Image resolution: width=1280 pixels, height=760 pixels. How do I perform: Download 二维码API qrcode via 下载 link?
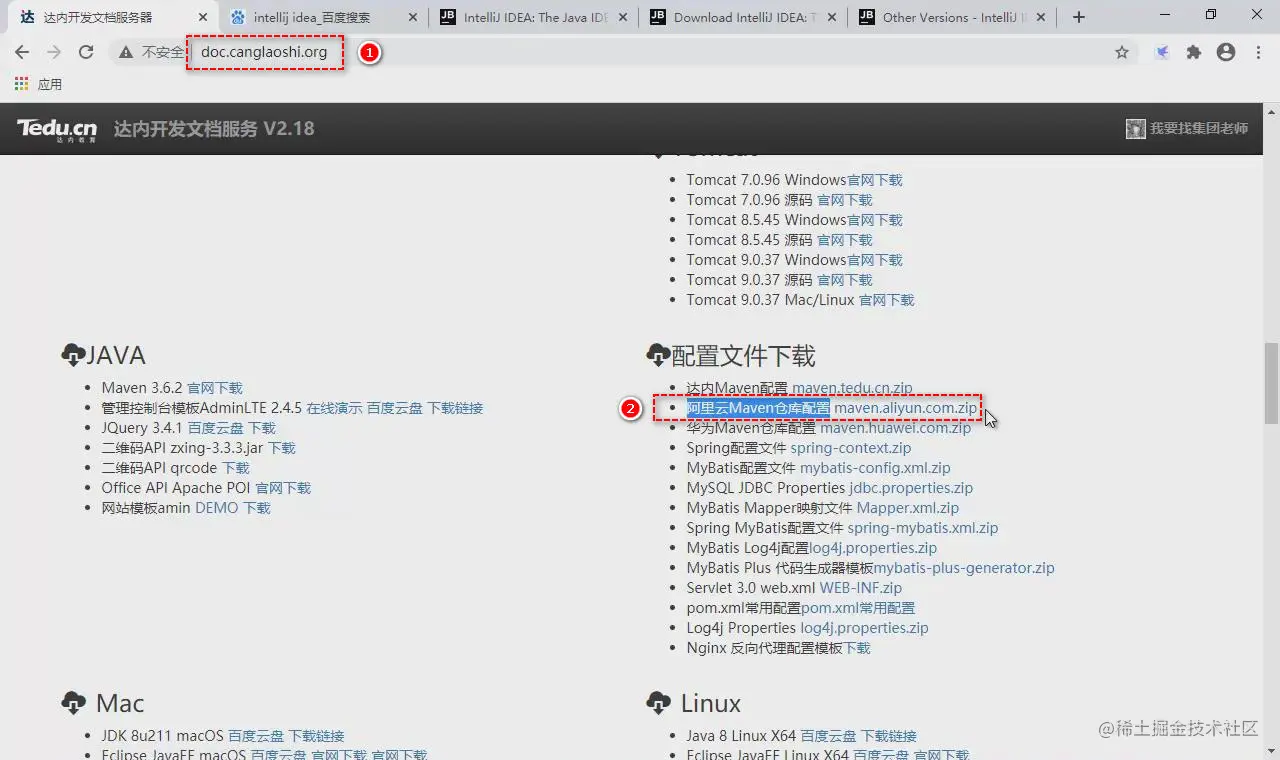(235, 468)
